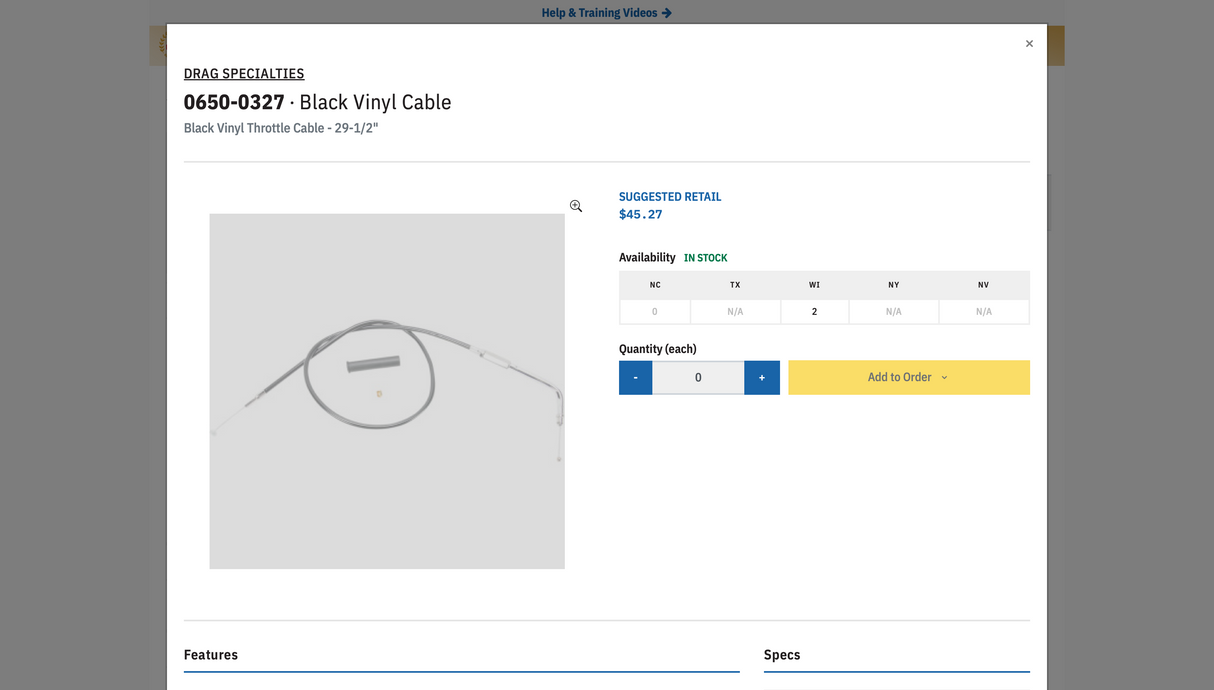Image resolution: width=1214 pixels, height=690 pixels.
Task: Expand the Add to Order dropdown chevron
Action: 944,378
